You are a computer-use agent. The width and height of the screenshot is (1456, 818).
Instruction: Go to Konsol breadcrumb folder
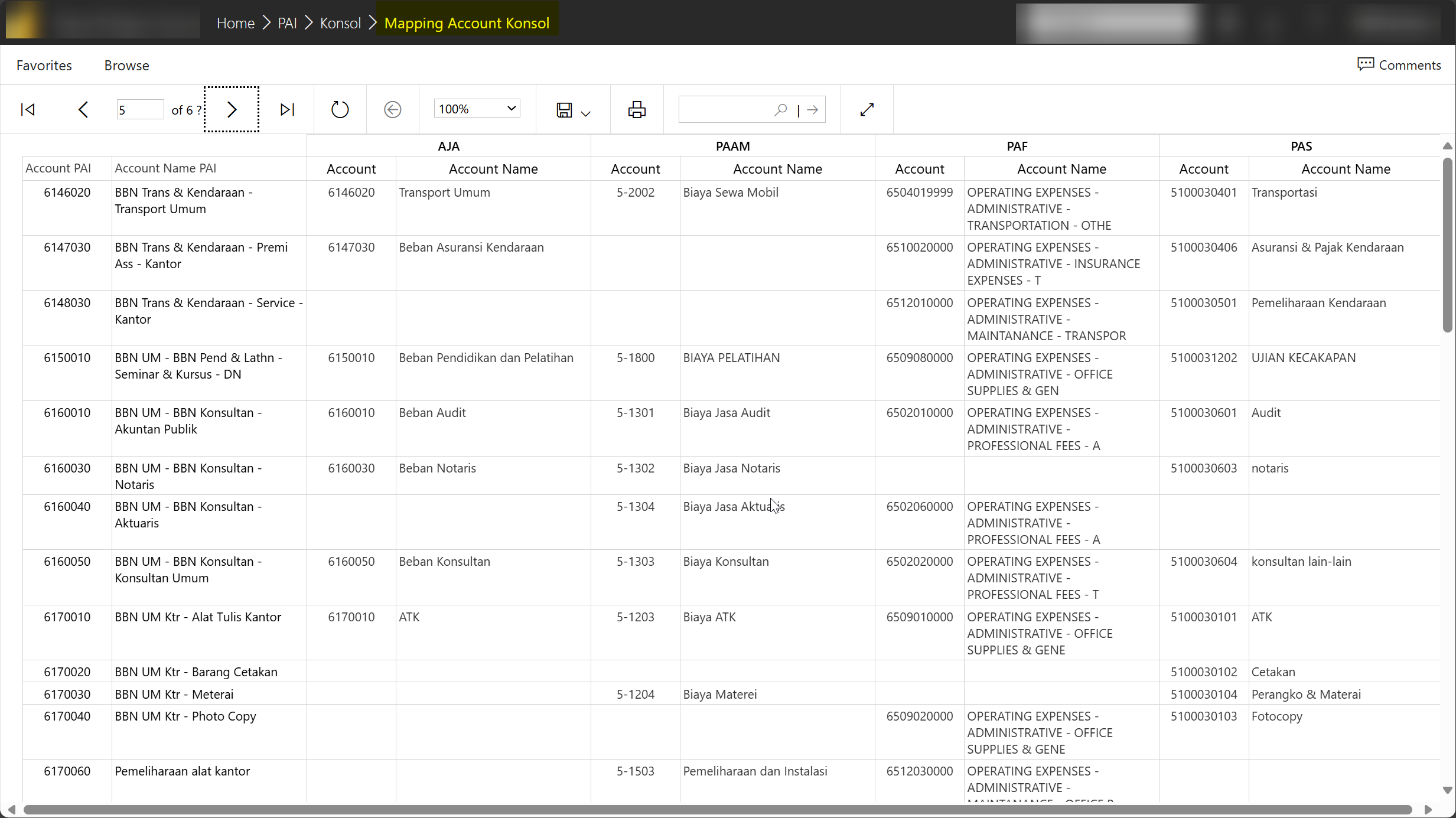tap(340, 23)
